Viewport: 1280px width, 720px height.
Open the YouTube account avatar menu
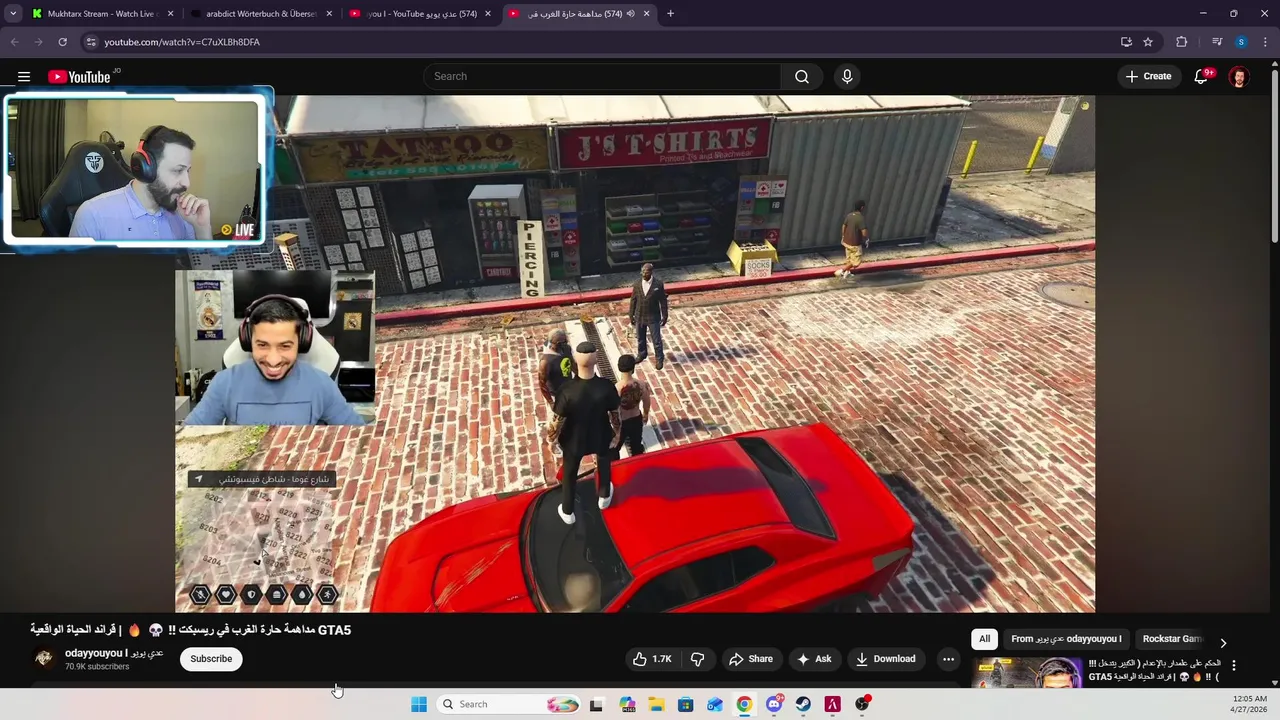pos(1239,77)
